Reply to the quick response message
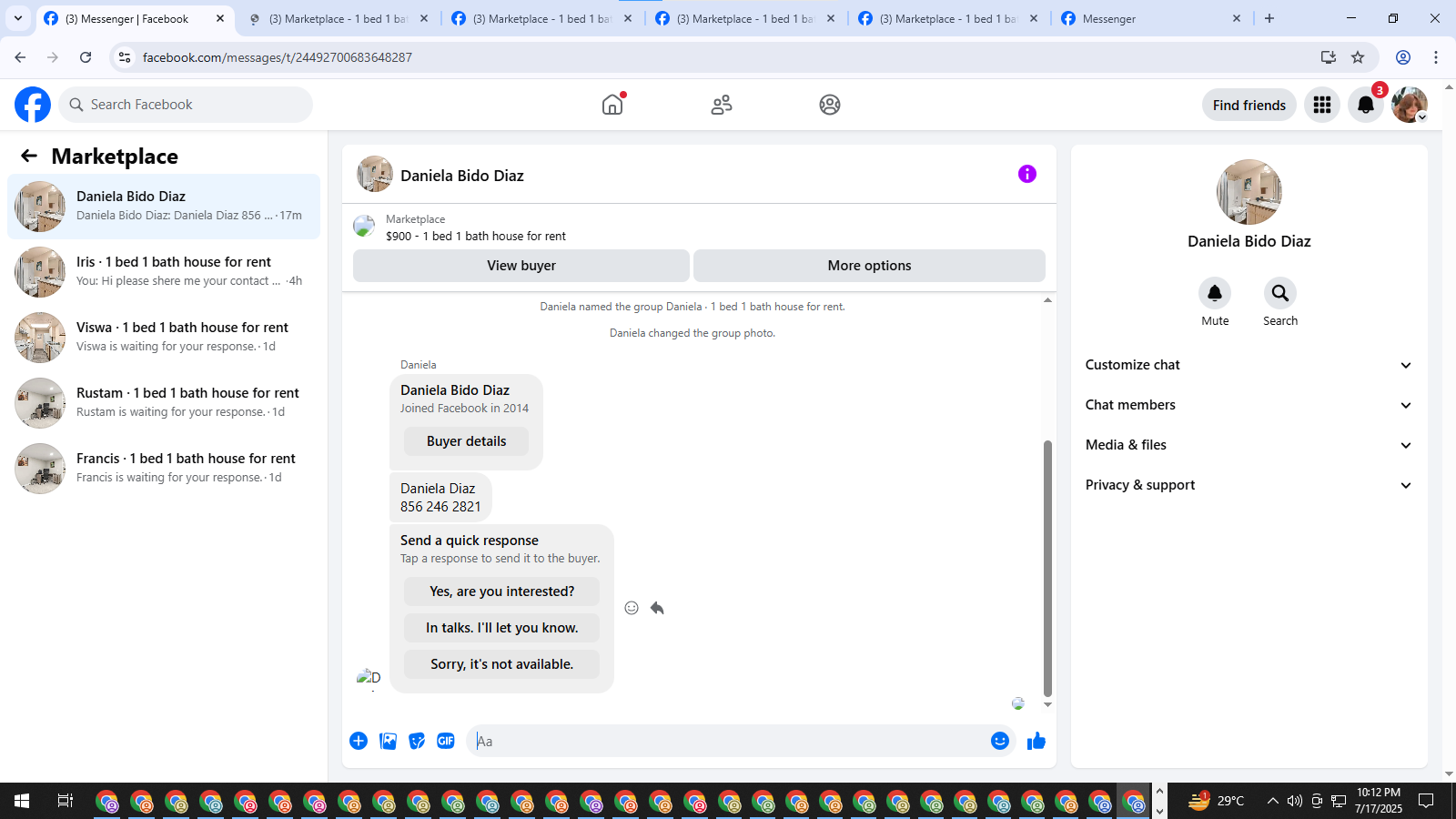This screenshot has height=819, width=1456. 657,608
